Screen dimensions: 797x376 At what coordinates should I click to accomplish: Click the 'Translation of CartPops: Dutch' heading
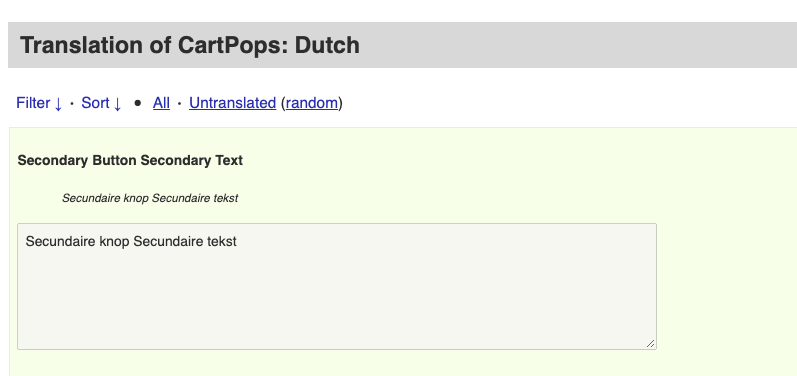coord(190,45)
